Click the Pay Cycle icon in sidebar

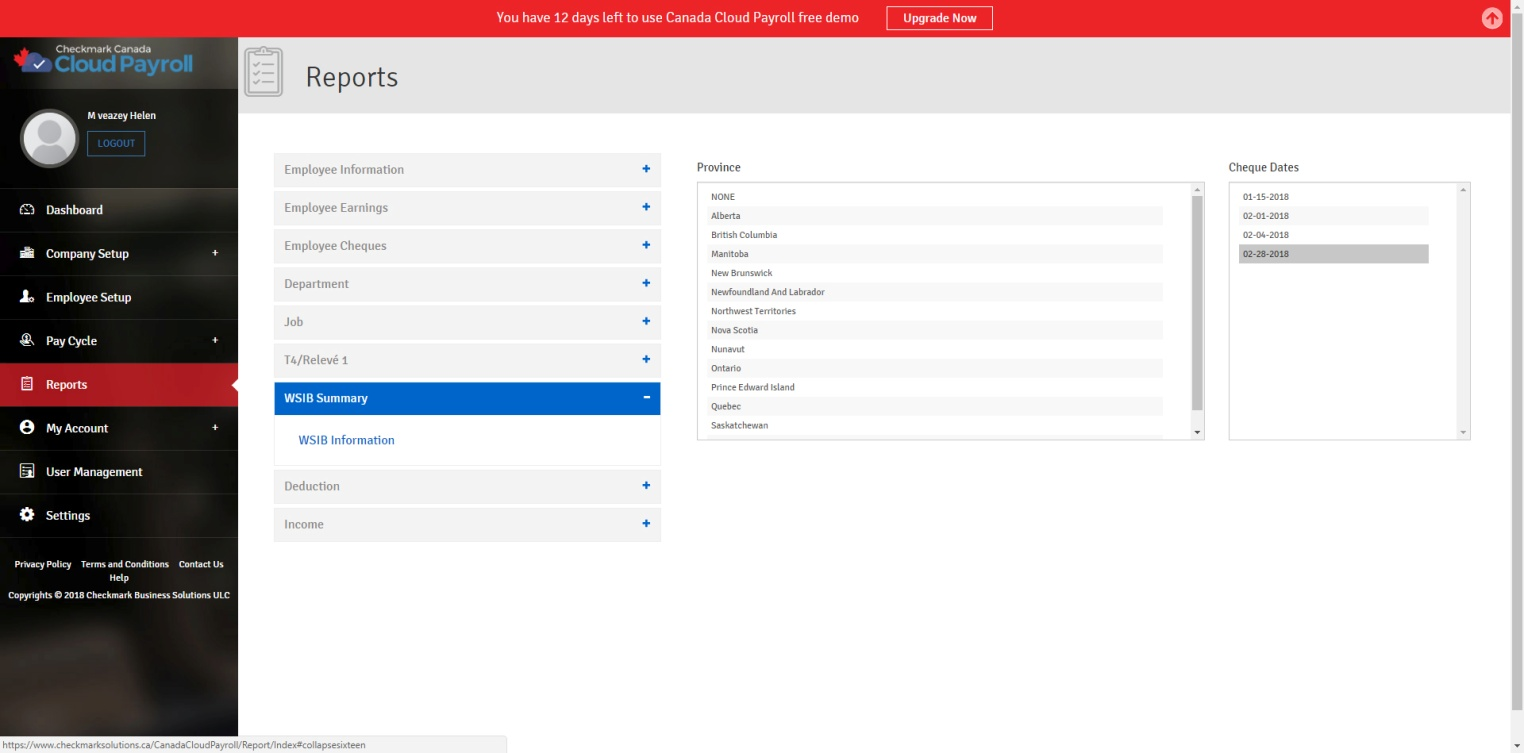tap(27, 341)
